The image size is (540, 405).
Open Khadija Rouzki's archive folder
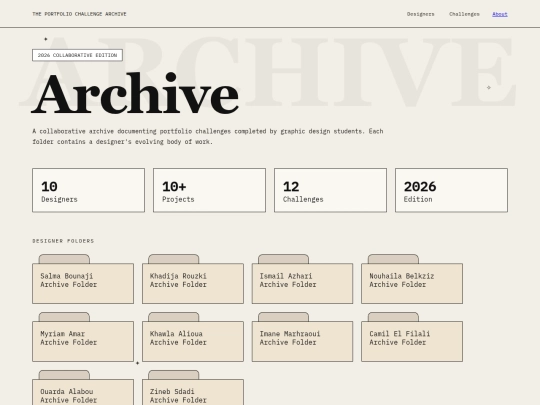click(193, 279)
